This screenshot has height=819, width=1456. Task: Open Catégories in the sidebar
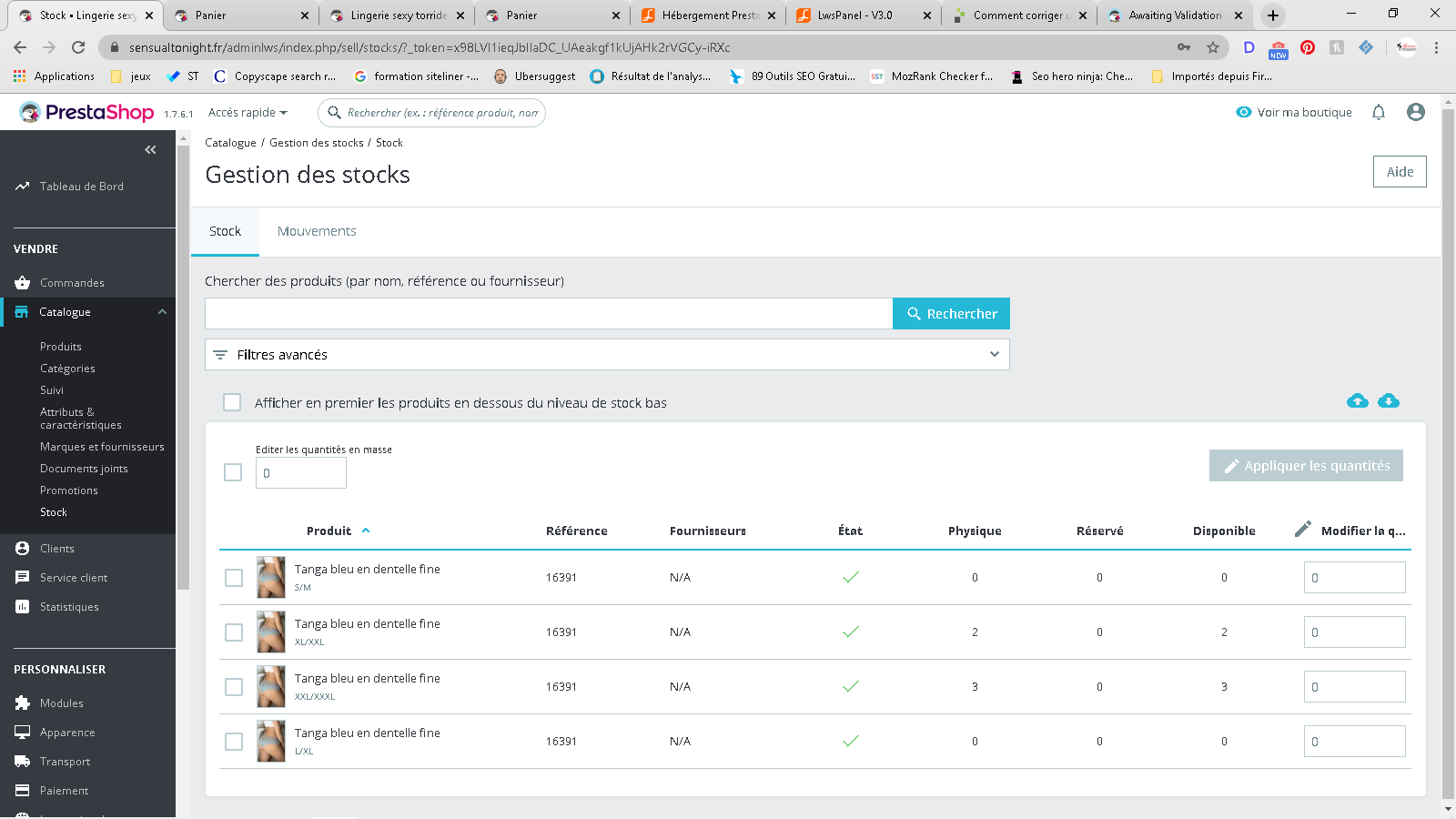point(67,369)
